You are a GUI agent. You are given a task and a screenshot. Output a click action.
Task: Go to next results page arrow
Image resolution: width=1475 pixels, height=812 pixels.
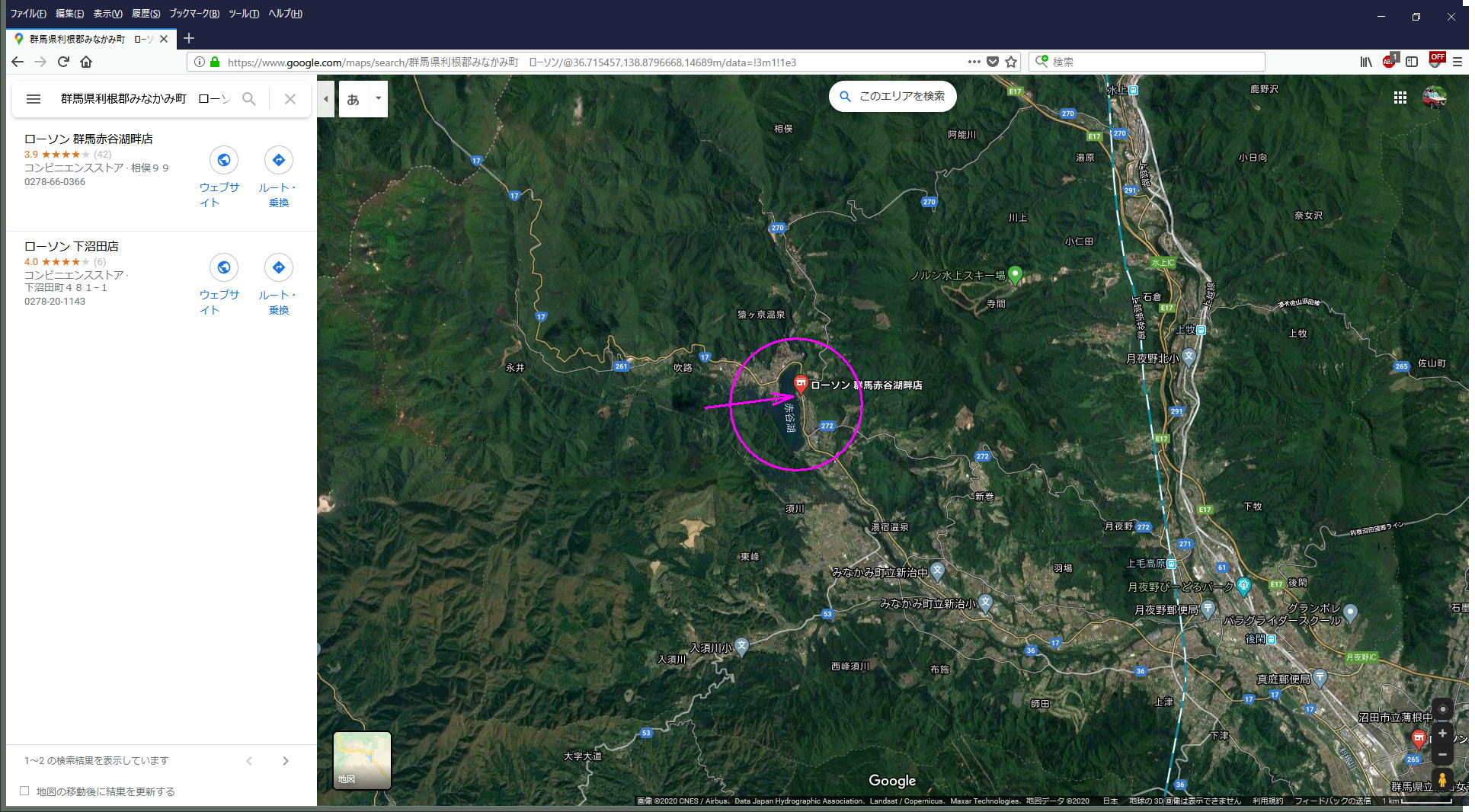(x=286, y=761)
